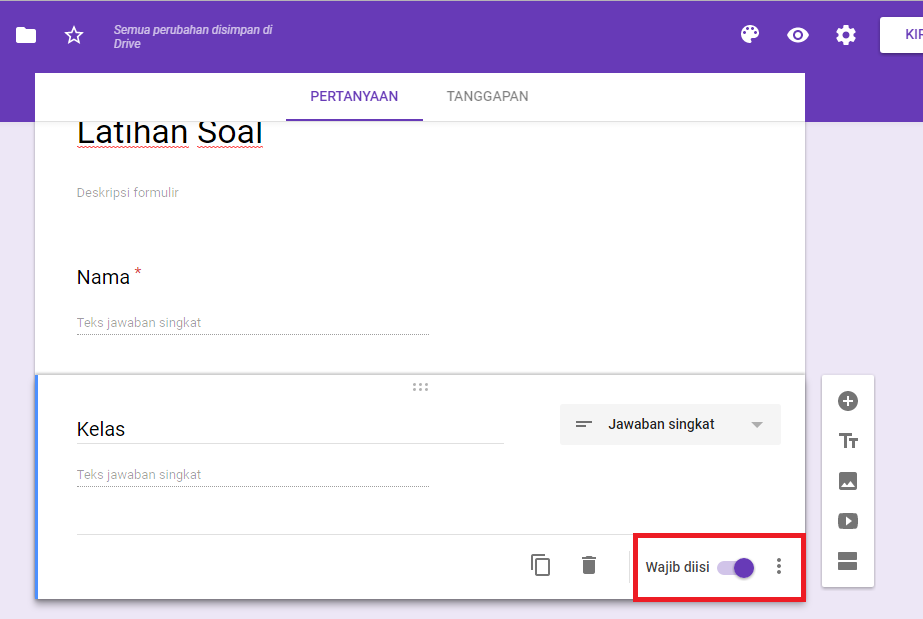Add a video from the side toolbar
The width and height of the screenshot is (923, 619).
(848, 521)
